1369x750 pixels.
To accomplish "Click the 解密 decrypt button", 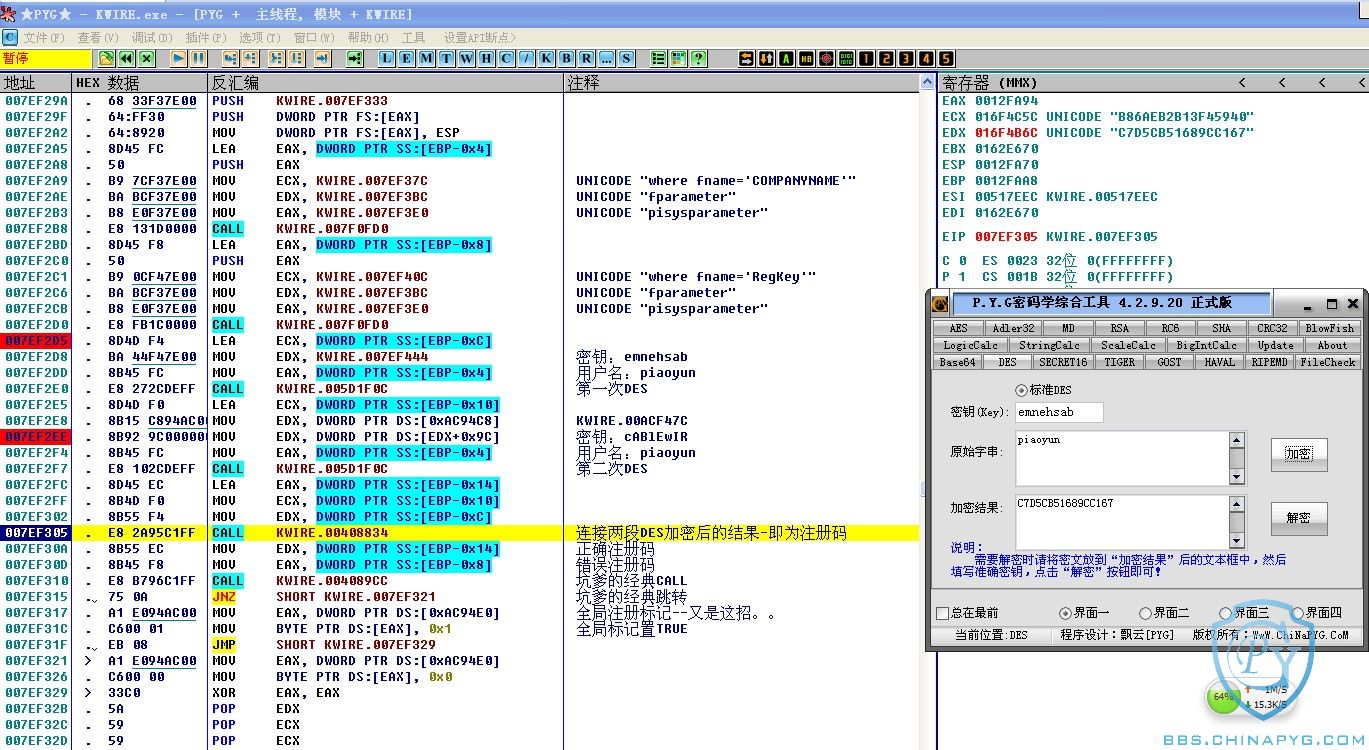I will tap(1299, 518).
